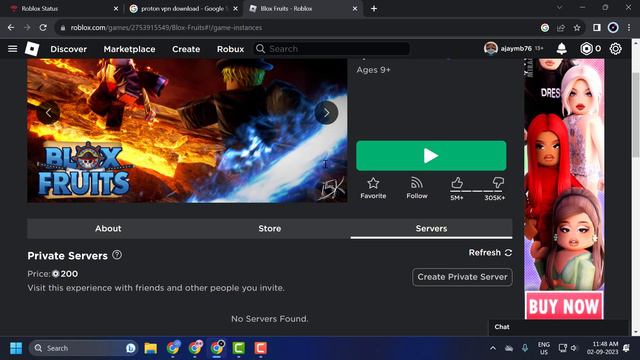This screenshot has height=360, width=640.
Task: Open Private Servers help question mark
Action: (x=117, y=255)
